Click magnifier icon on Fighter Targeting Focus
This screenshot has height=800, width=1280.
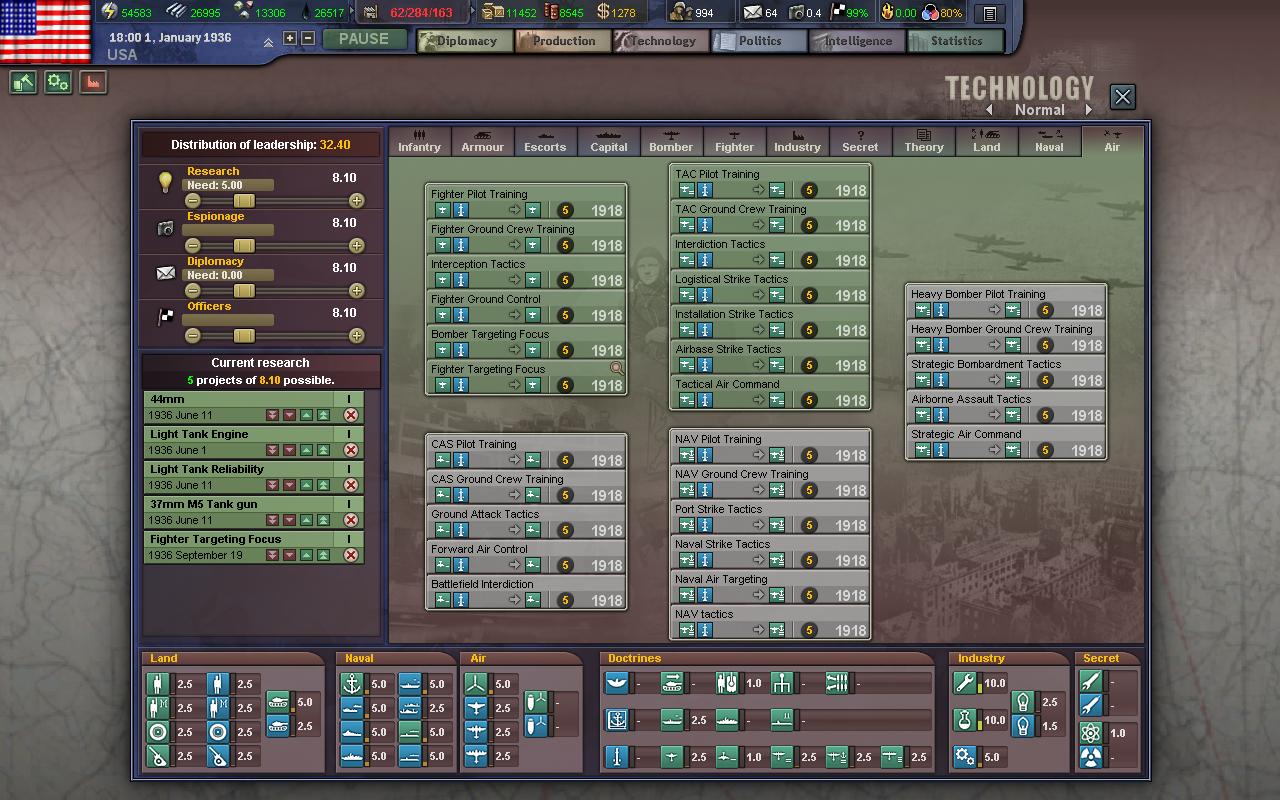point(617,369)
